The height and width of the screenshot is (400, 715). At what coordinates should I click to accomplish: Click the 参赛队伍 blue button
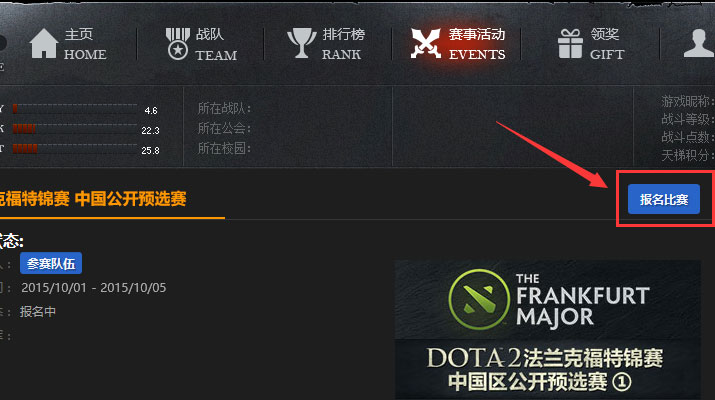coord(51,263)
